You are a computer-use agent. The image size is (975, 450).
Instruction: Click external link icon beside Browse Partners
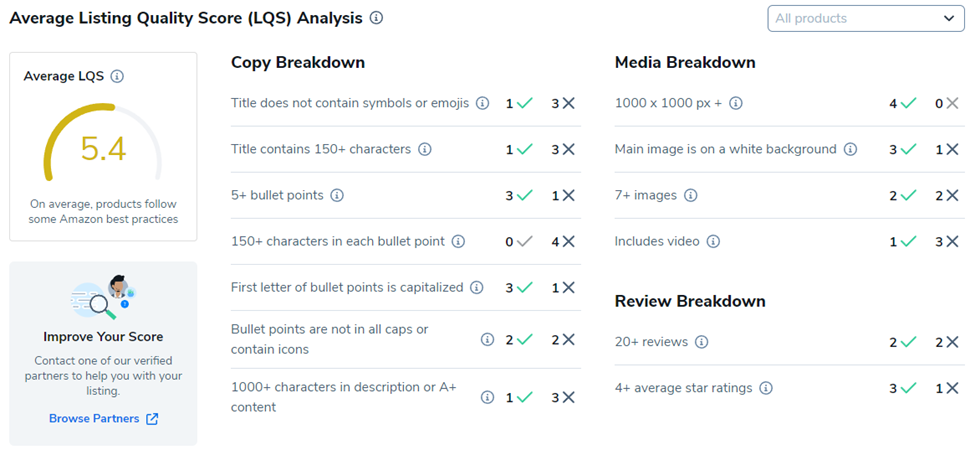click(152, 419)
